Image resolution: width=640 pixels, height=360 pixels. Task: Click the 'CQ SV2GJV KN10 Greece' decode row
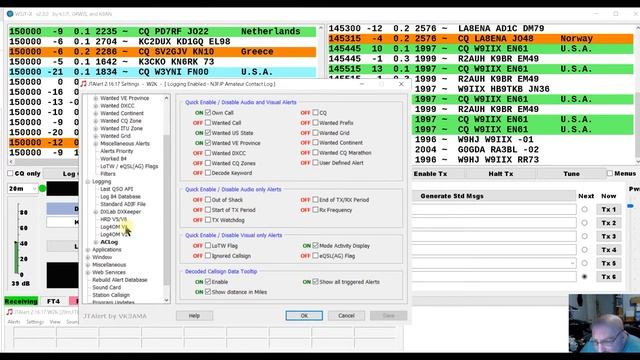pos(162,52)
